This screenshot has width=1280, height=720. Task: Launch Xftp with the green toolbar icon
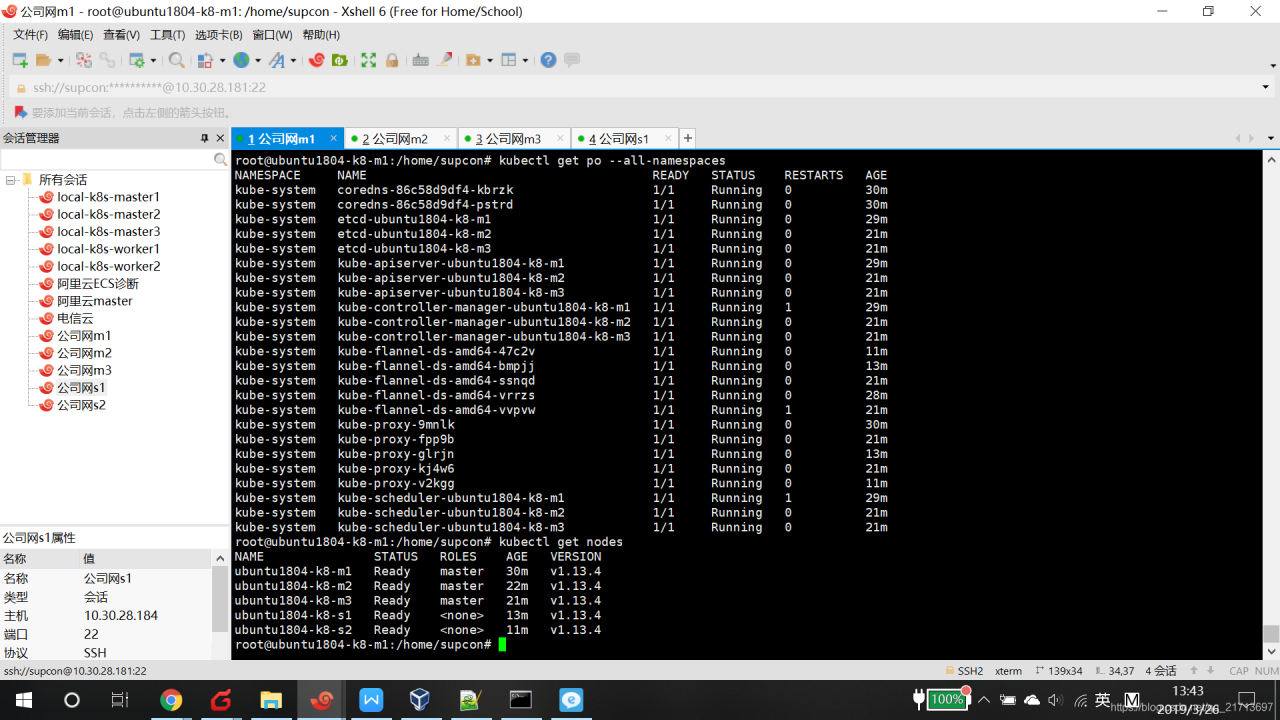coord(340,60)
